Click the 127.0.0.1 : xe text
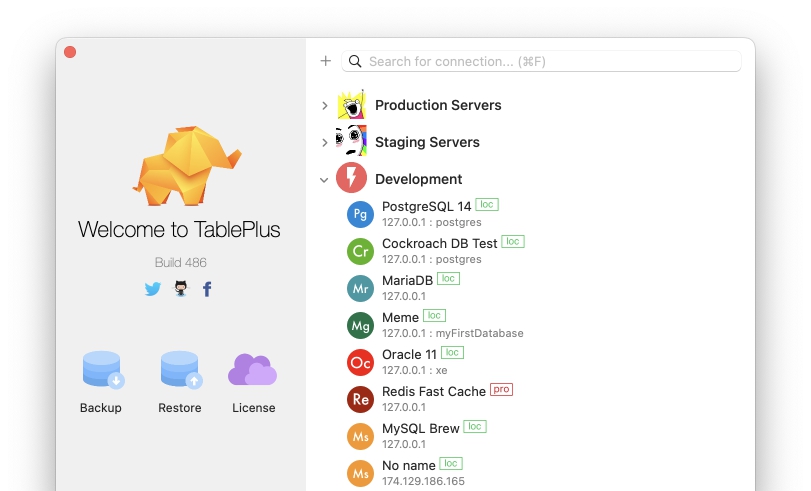 414,370
